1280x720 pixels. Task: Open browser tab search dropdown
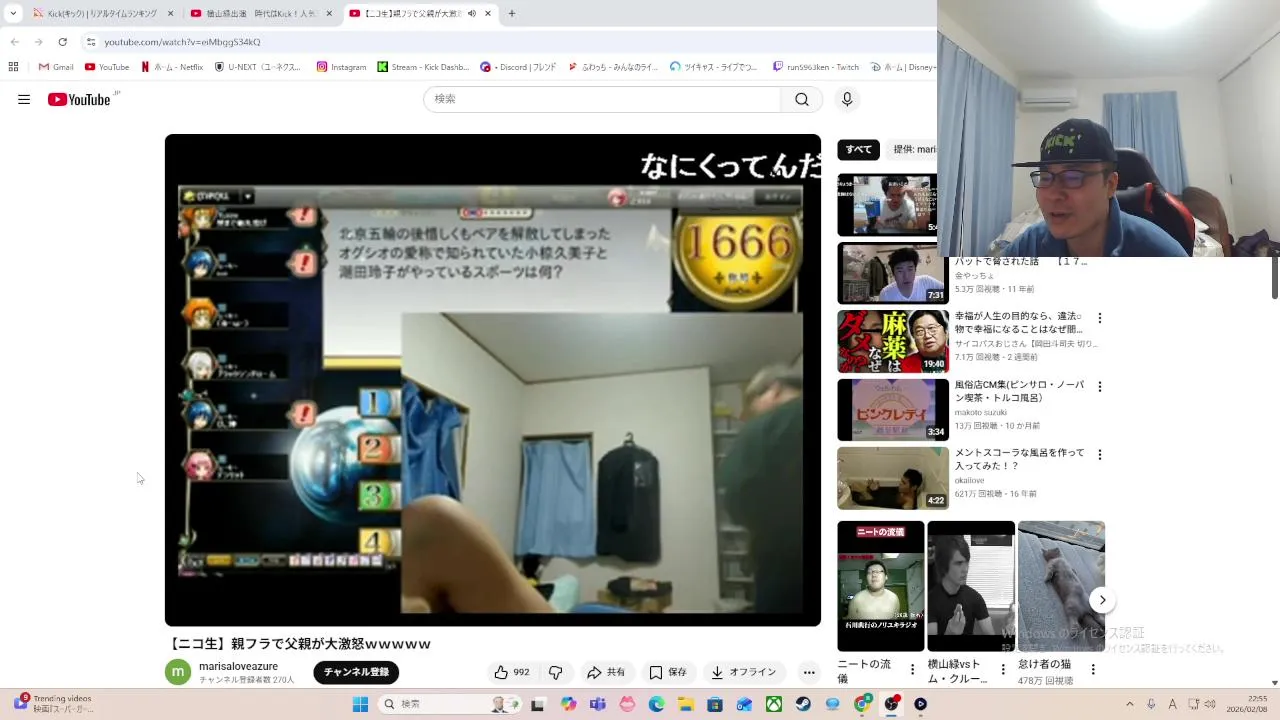pyautogui.click(x=12, y=14)
